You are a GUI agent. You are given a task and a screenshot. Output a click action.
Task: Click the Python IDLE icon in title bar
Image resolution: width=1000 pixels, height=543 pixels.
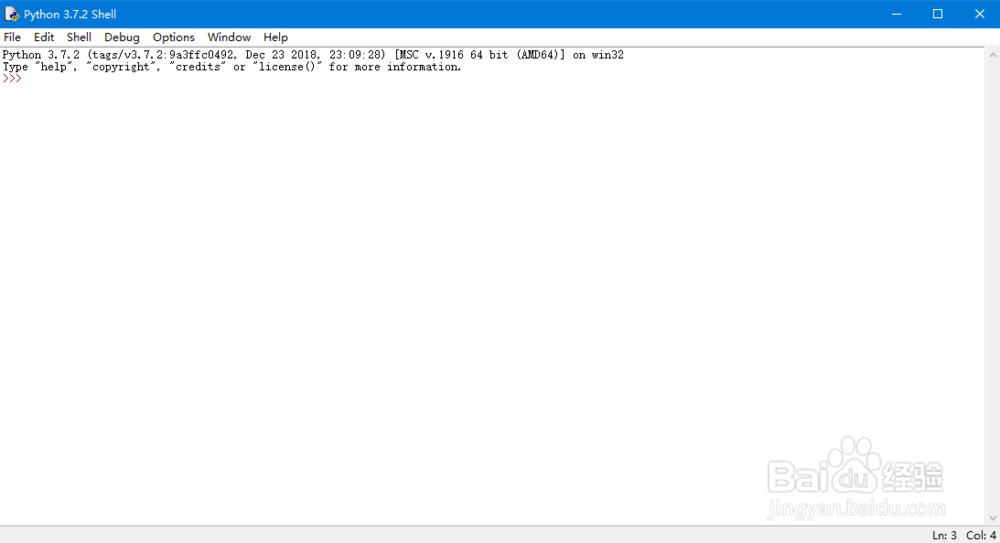click(11, 14)
